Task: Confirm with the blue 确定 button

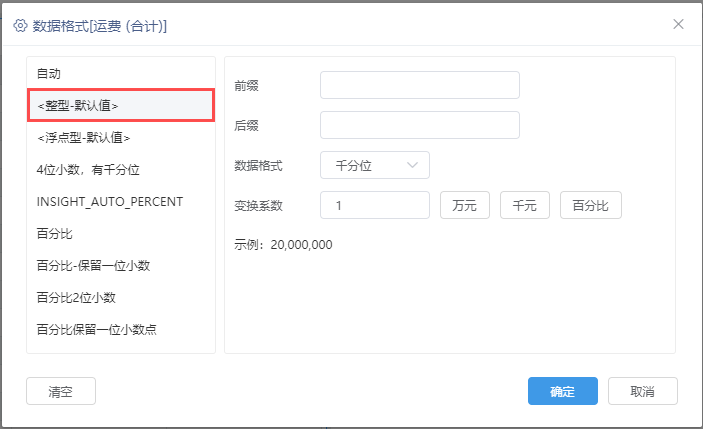Action: 562,391
